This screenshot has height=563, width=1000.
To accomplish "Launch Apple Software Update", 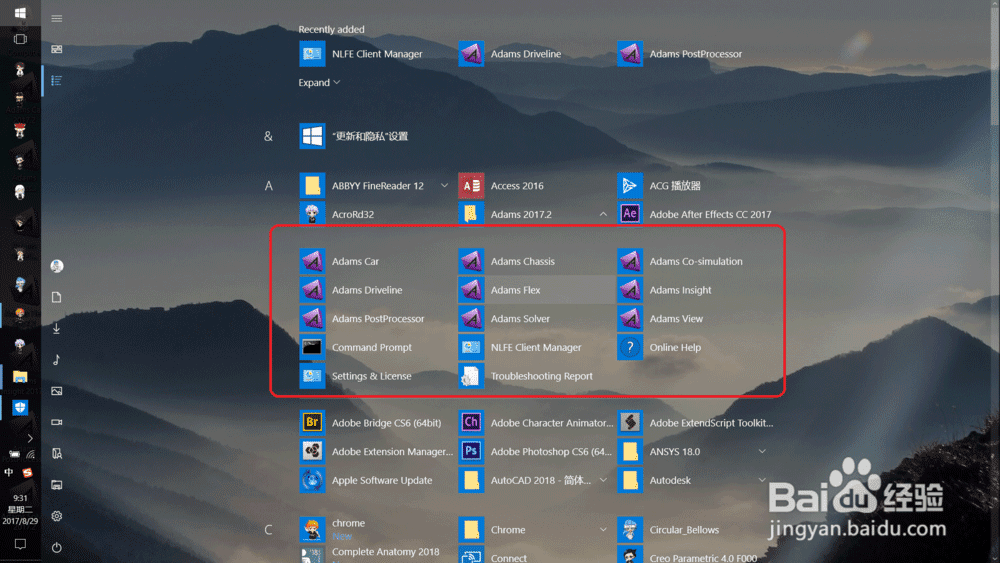I will [x=376, y=479].
